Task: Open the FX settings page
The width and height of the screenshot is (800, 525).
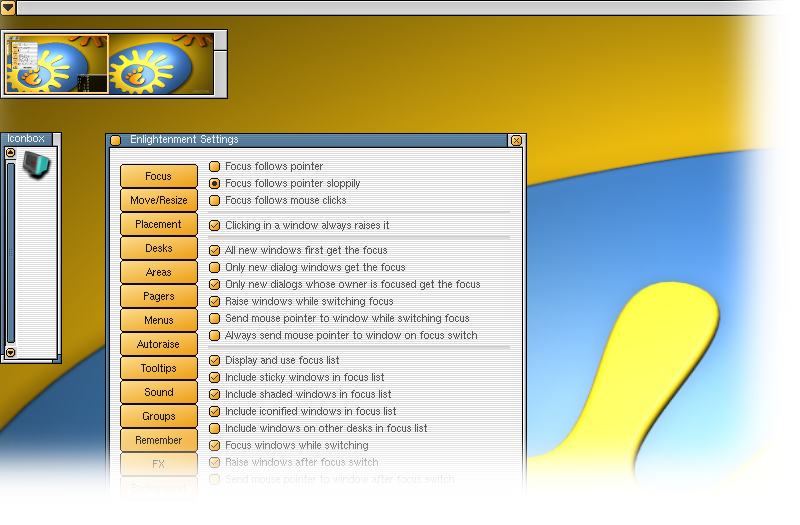Action: [x=159, y=464]
